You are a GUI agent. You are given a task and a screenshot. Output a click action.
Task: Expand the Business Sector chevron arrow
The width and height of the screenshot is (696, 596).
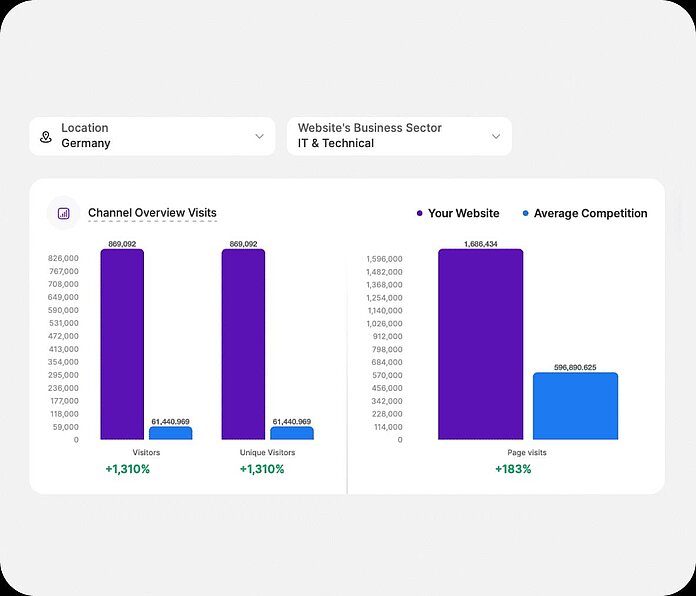pos(495,136)
